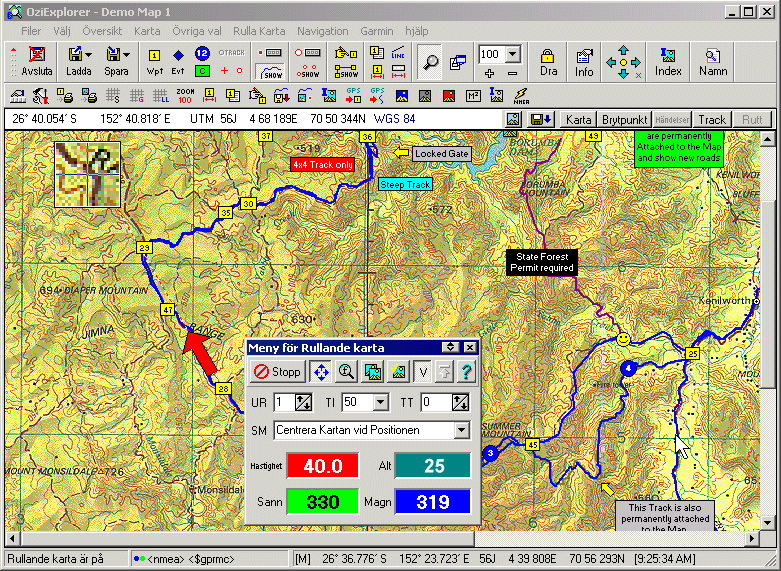
Task: Toggle the blue arrows map-follow button
Action: tap(321, 372)
